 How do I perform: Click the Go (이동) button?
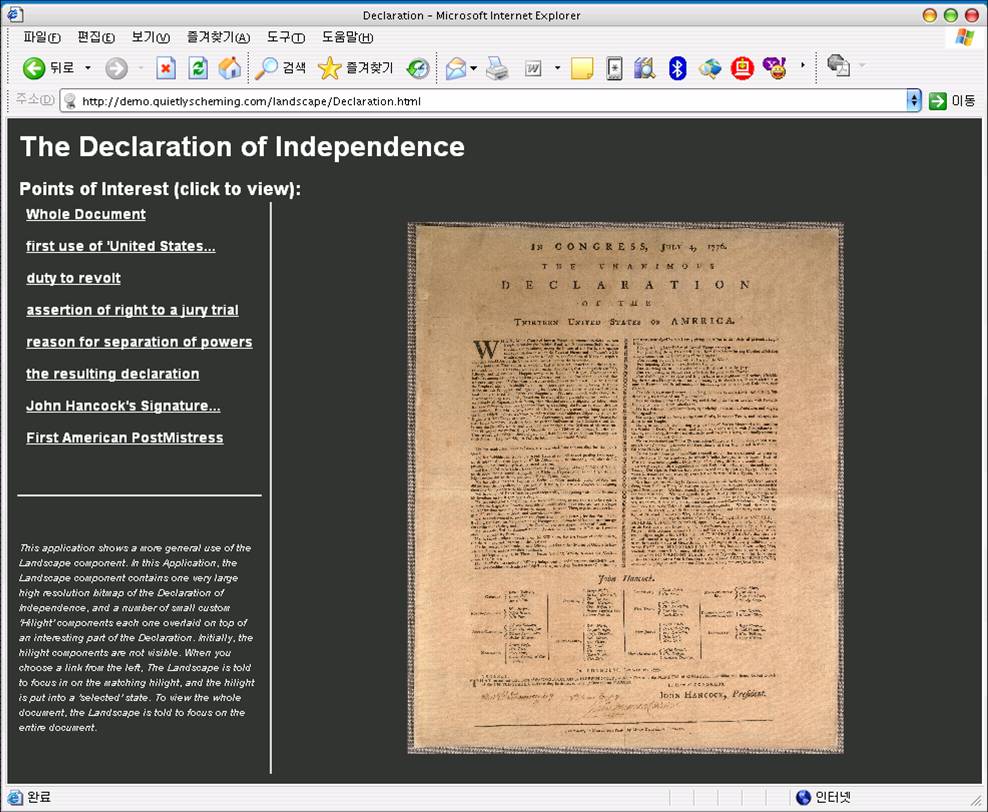pos(951,101)
